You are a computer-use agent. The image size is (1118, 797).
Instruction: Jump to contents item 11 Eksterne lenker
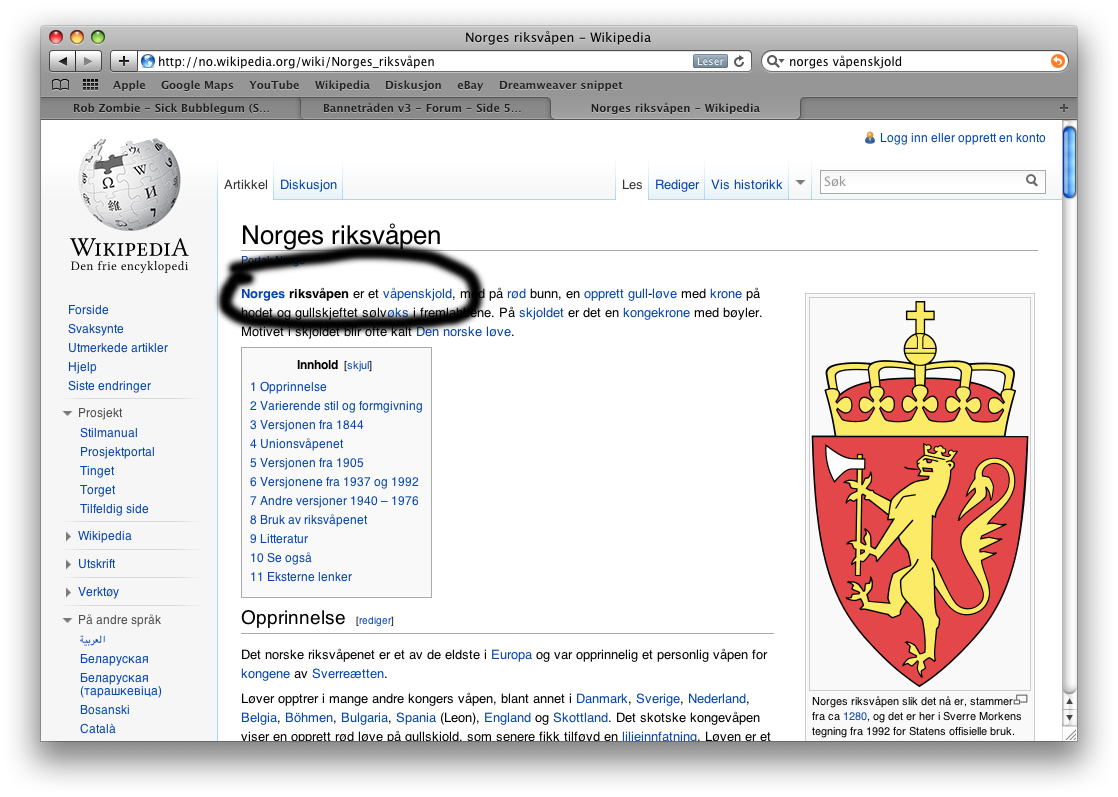pyautogui.click(x=301, y=577)
